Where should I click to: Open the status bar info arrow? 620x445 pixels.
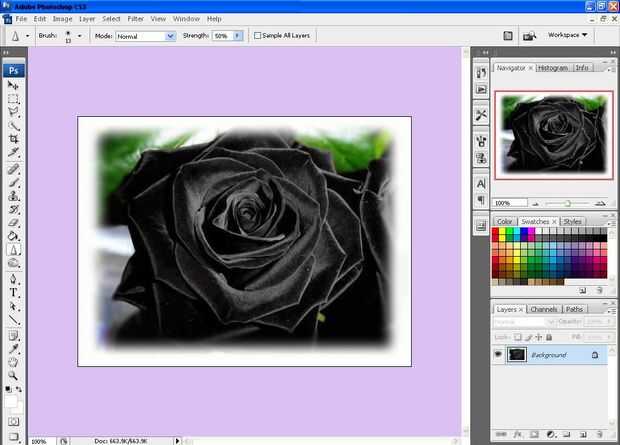pyautogui.click(x=177, y=441)
